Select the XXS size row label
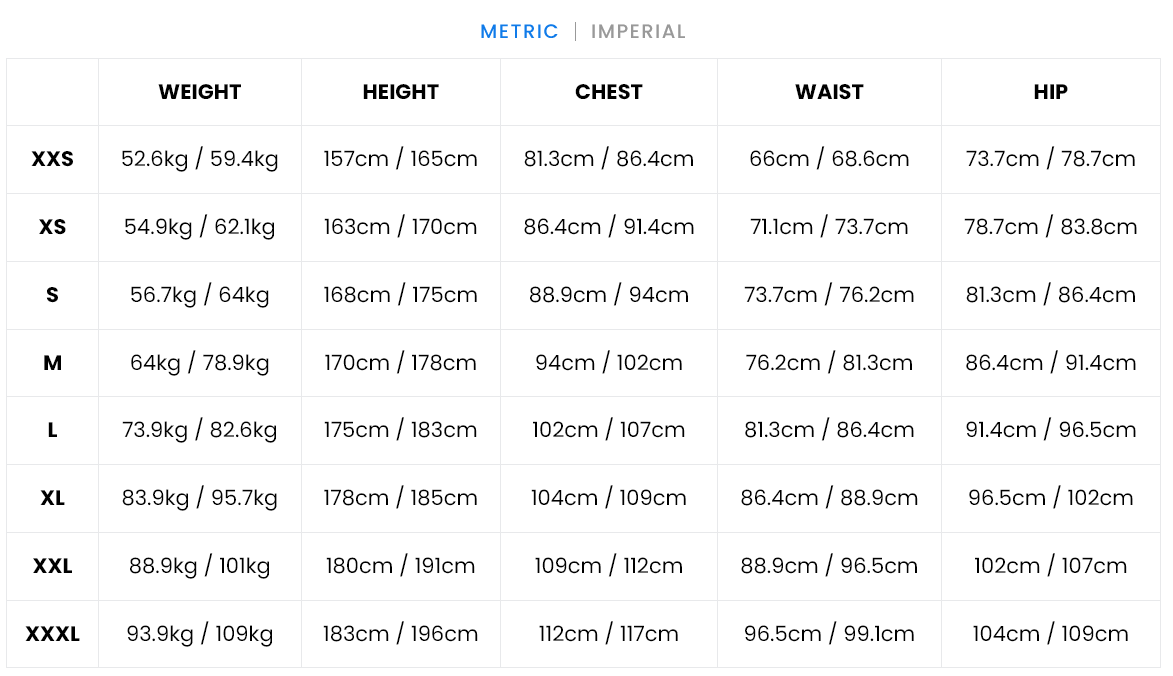The height and width of the screenshot is (676, 1173). click(x=52, y=159)
